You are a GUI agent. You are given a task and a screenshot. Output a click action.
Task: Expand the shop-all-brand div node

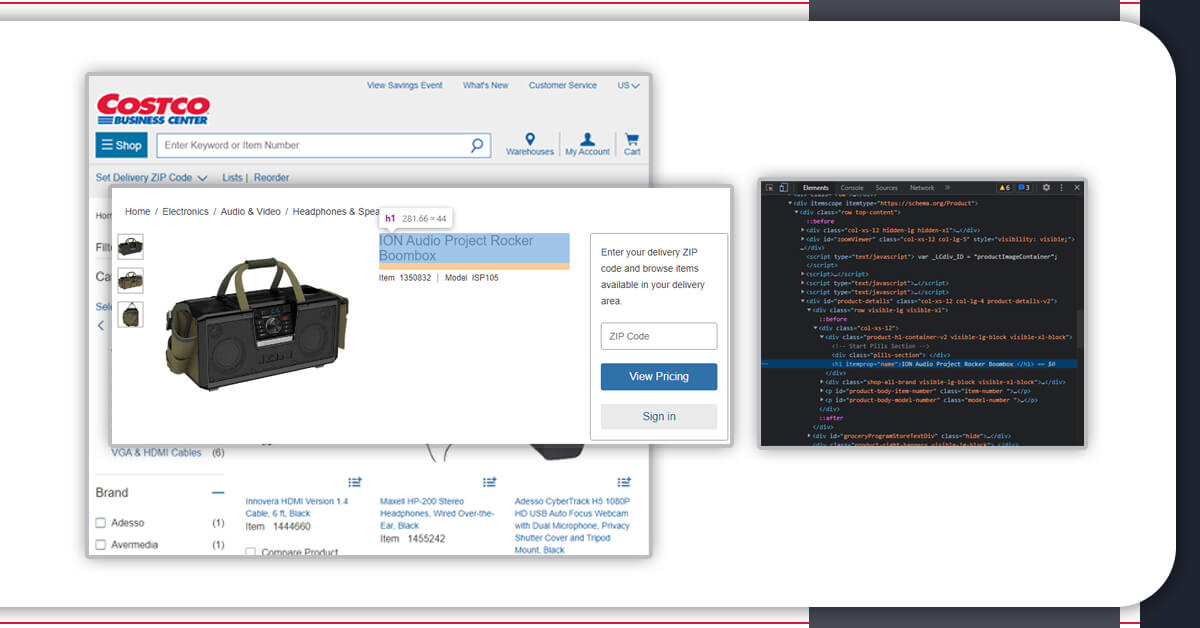click(821, 382)
